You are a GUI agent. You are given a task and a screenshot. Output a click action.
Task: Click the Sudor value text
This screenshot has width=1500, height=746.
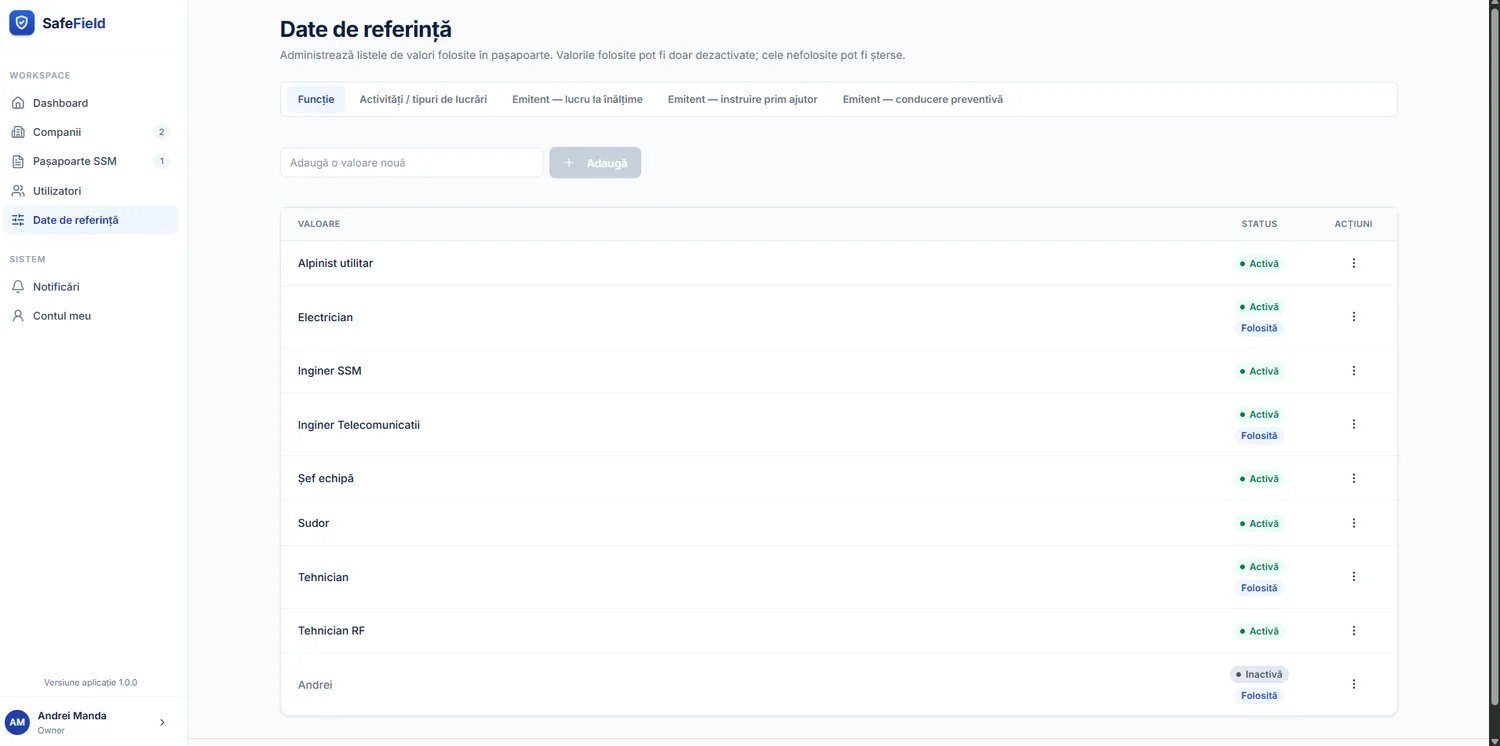coord(313,523)
